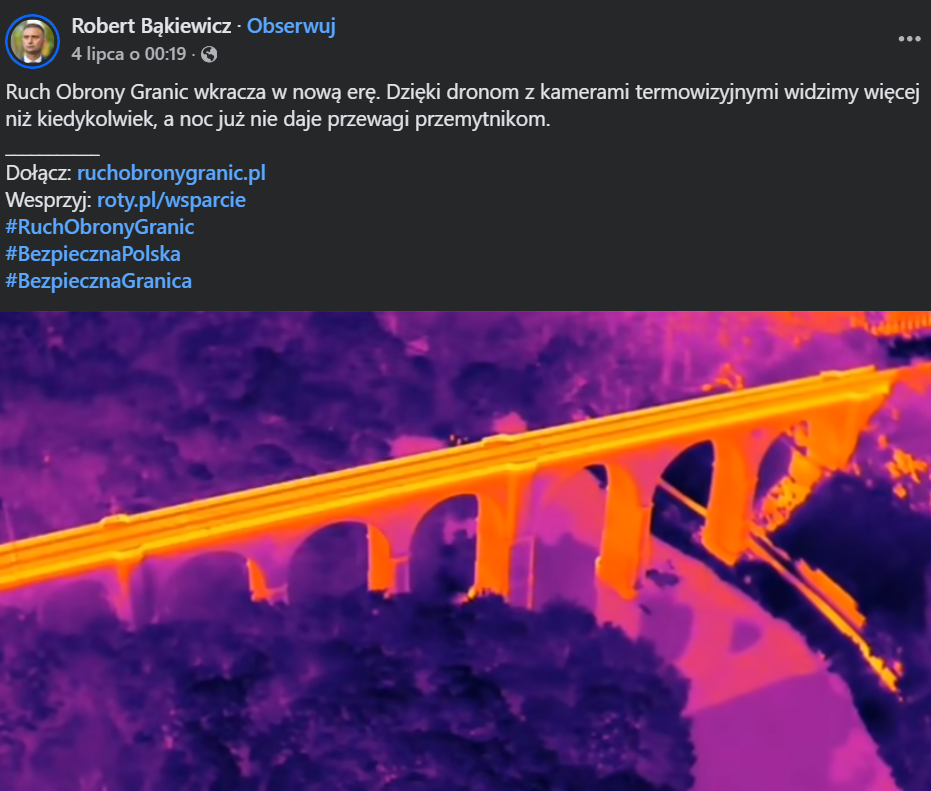Open the post timestamp 4 lipca o 00:19
Viewport: 931px width, 791px height.
pos(129,54)
